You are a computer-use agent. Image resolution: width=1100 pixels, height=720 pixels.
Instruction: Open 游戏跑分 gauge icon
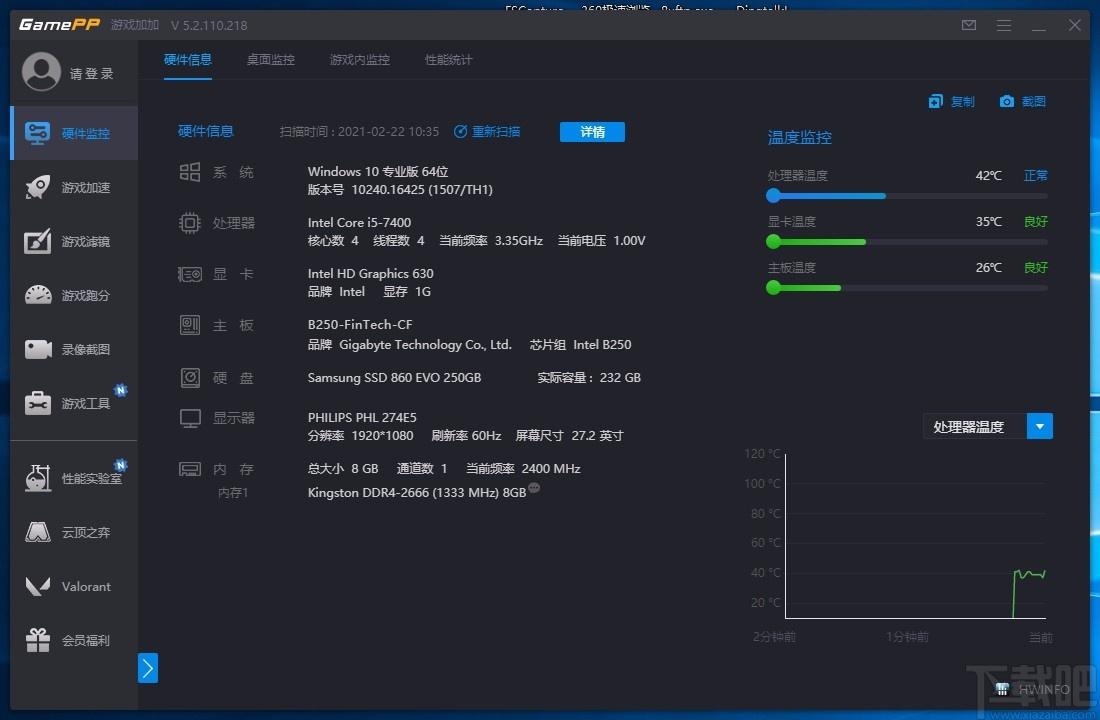(x=38, y=295)
